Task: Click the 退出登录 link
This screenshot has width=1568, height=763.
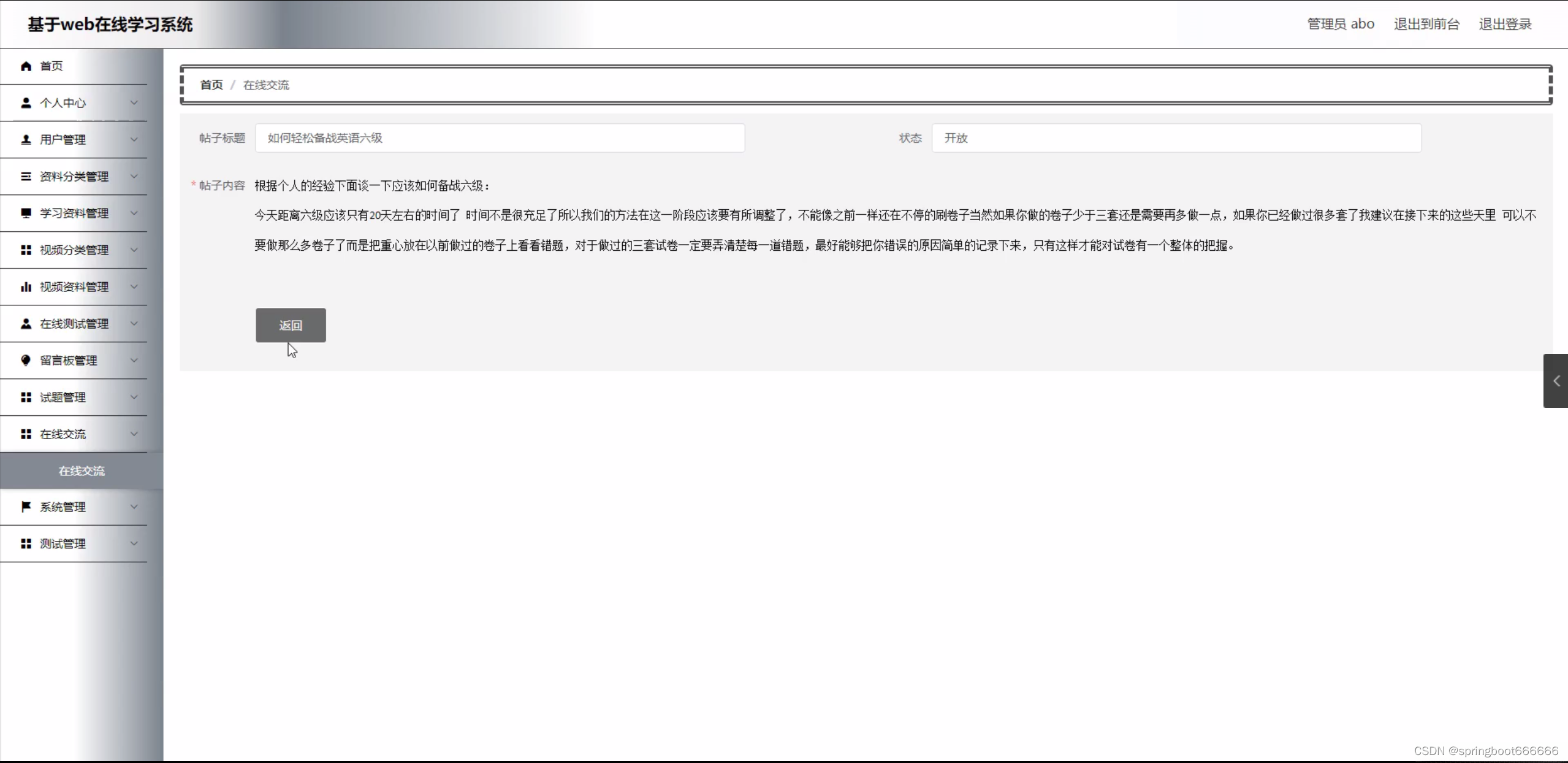Action: point(1505,25)
